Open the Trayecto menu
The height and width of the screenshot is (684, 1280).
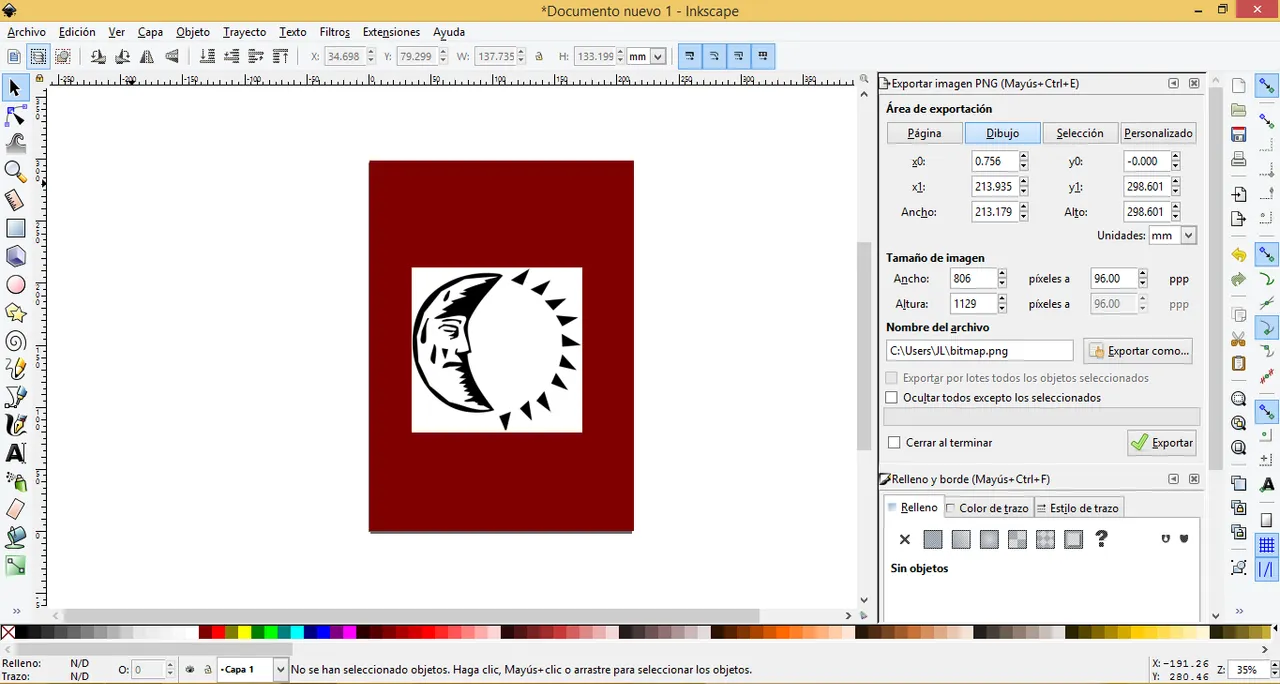[244, 32]
